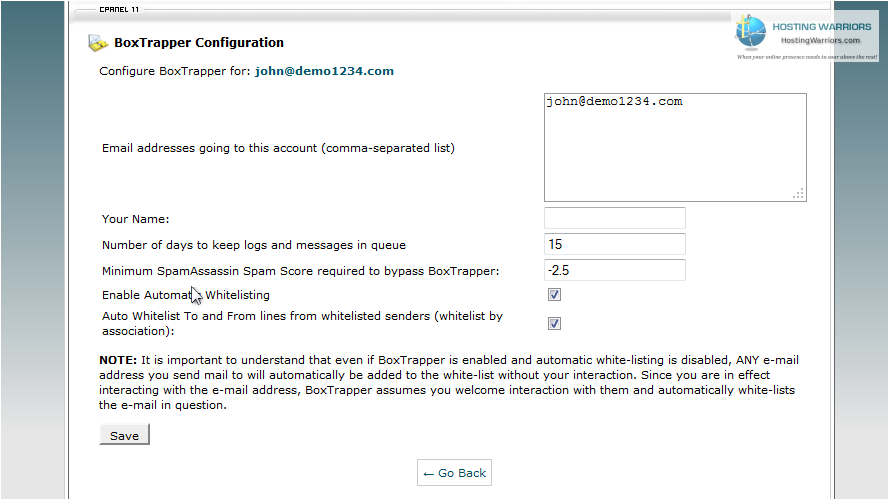
Task: Click the Auto Whitelist To and From label
Action: pos(302,324)
